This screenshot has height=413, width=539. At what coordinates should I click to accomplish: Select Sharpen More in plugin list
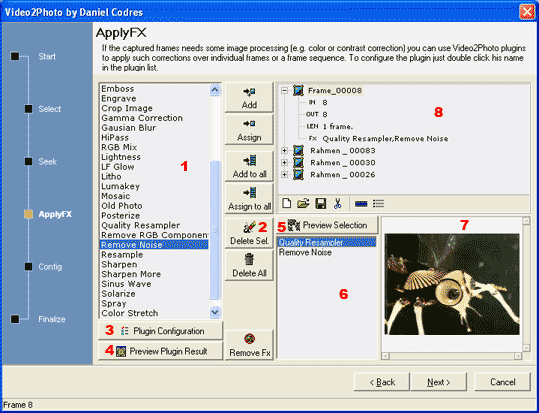coord(131,274)
